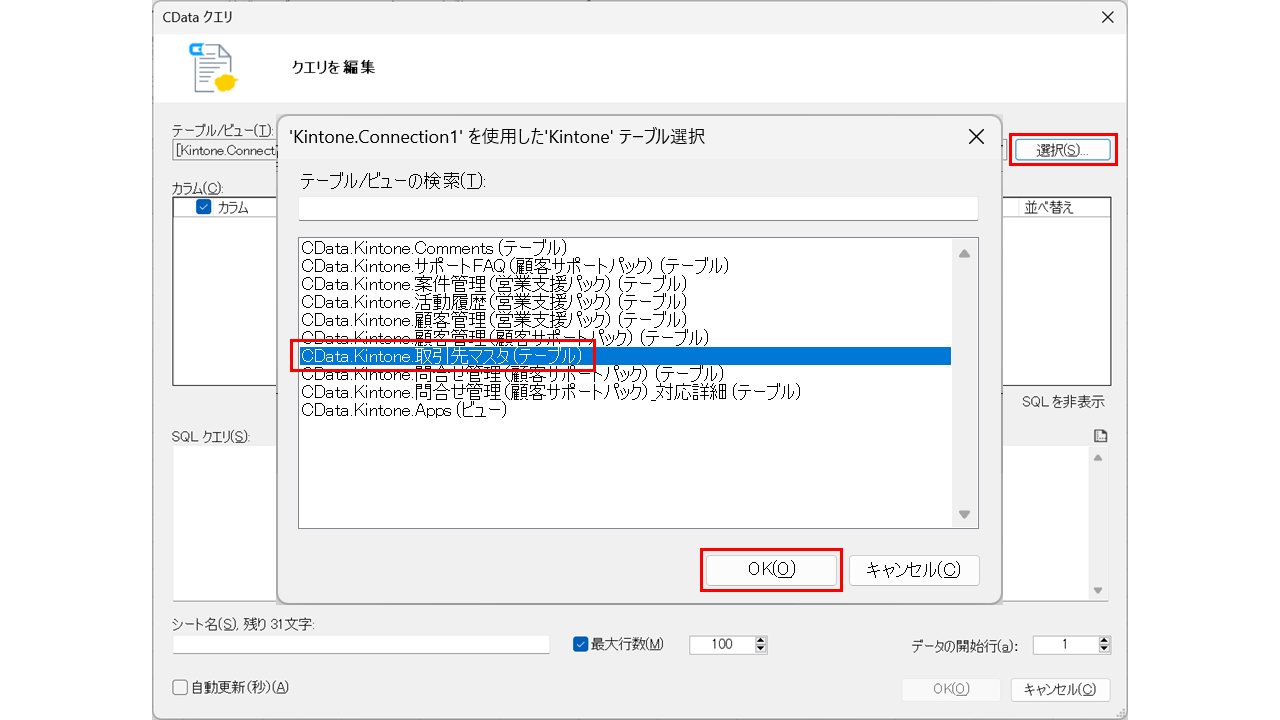Click the シート名 input field
The width and height of the screenshot is (1280, 720).
coord(361,645)
